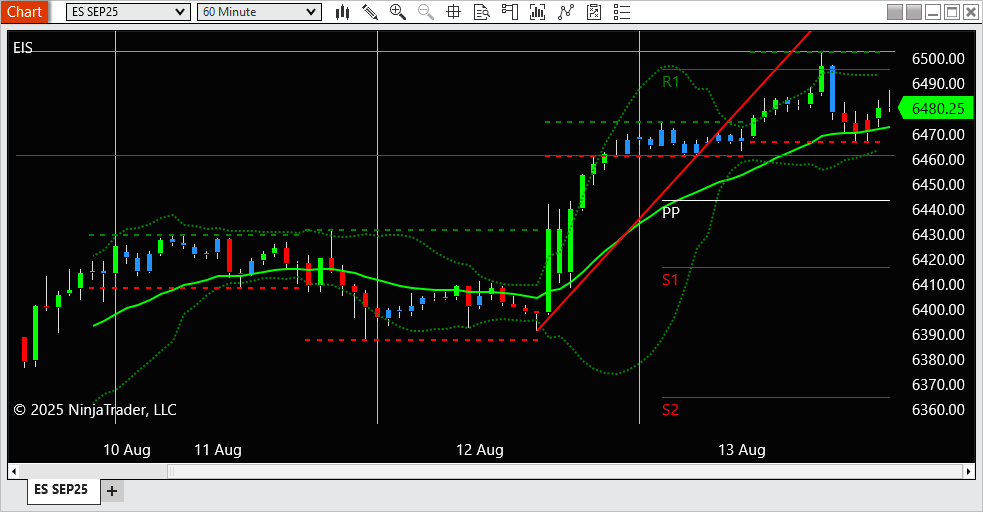Click the right scroll arrow
Screen dimensions: 983x512
pyautogui.click(x=969, y=471)
